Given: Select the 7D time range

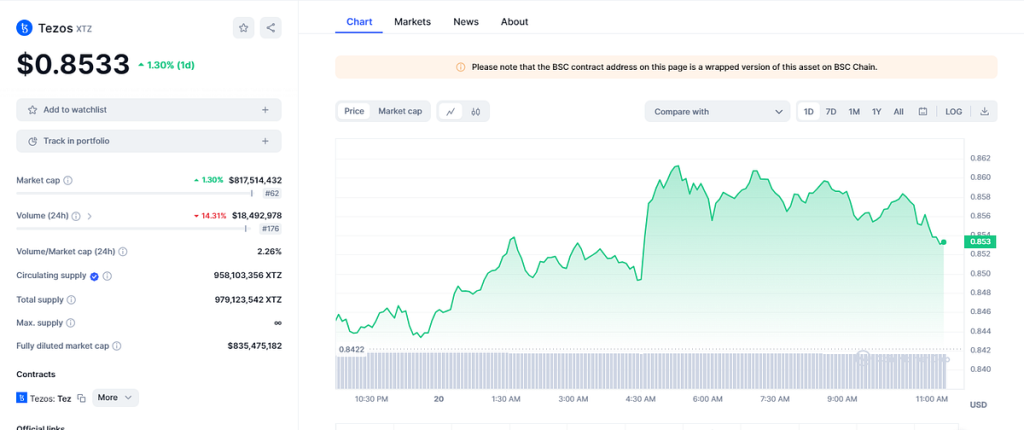Looking at the screenshot, I should 831,111.
